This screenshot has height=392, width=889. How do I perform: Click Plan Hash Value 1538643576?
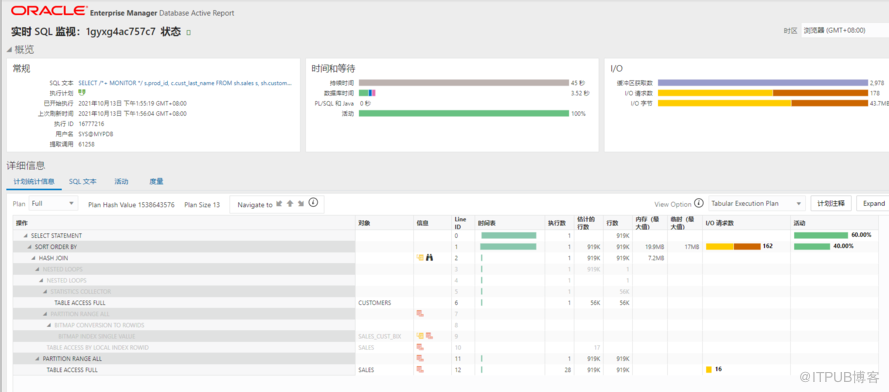tap(131, 204)
